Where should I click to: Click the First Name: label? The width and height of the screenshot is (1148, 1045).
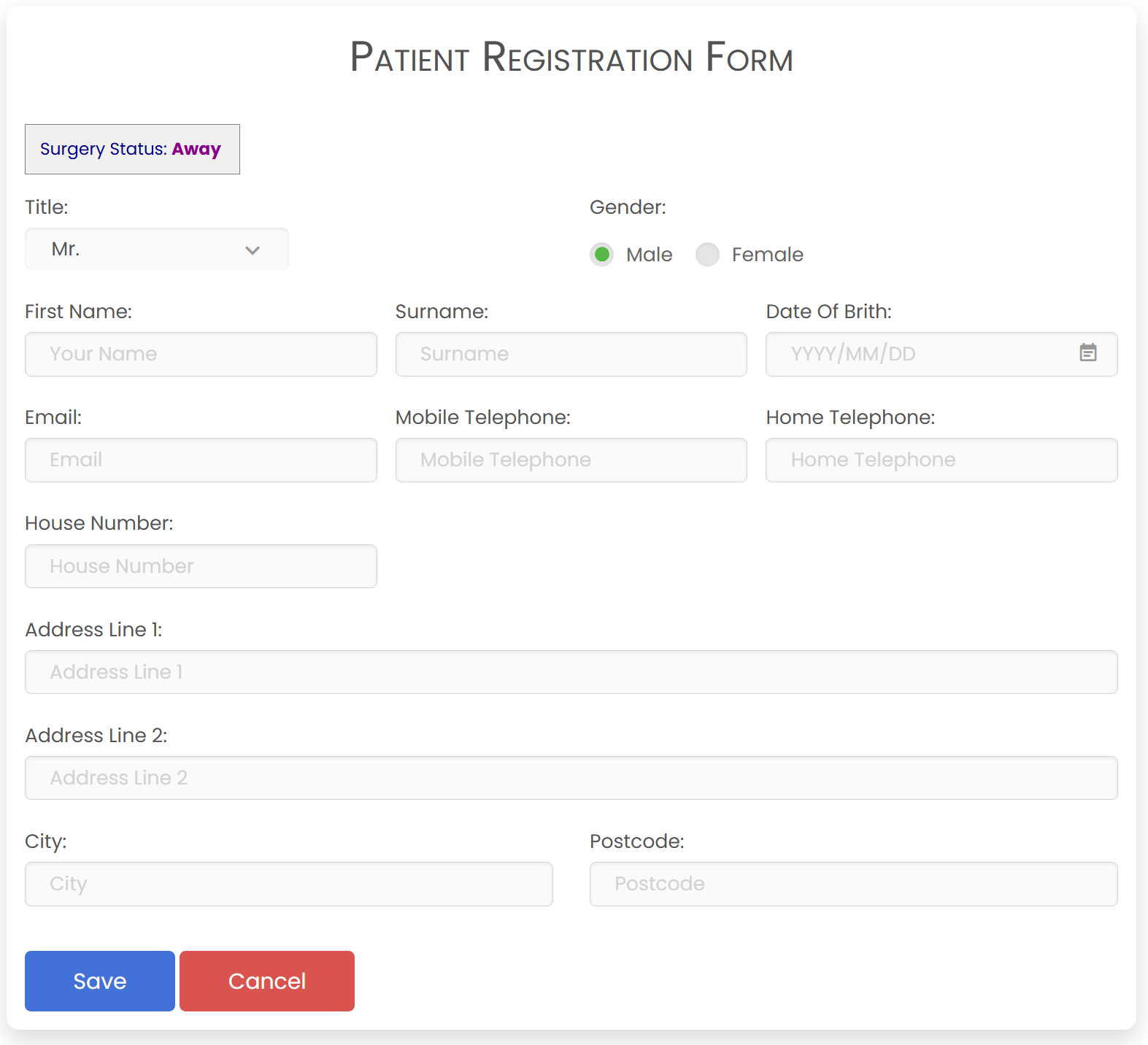coord(79,312)
